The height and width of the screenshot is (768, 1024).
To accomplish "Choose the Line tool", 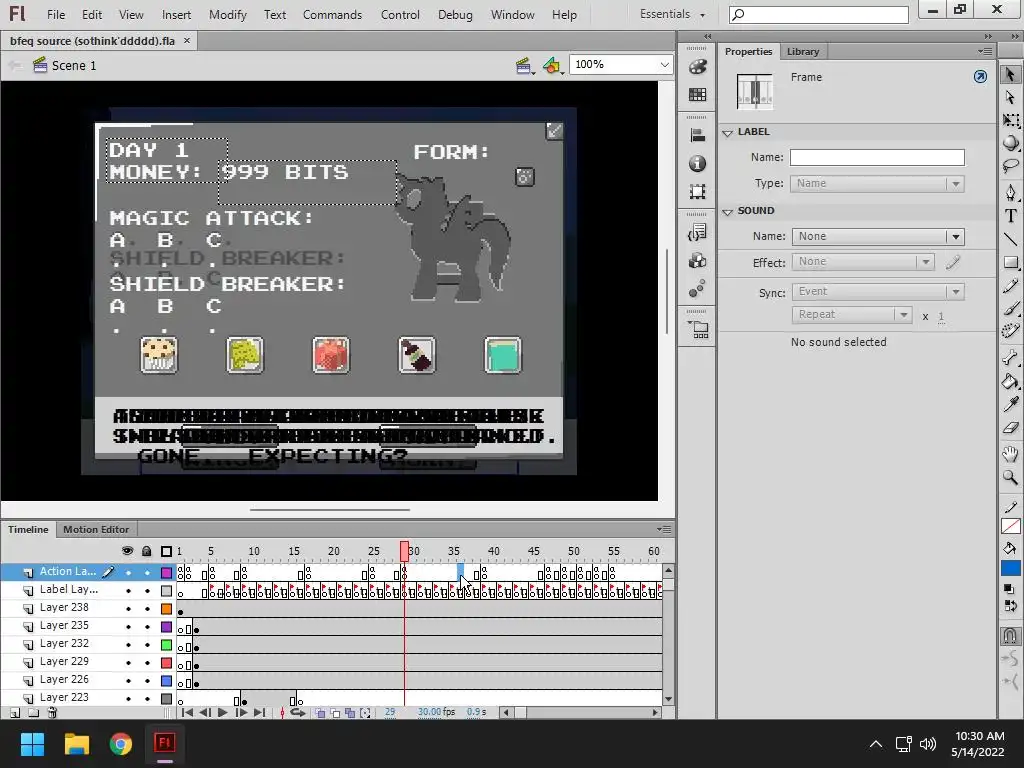I will (x=1010, y=238).
